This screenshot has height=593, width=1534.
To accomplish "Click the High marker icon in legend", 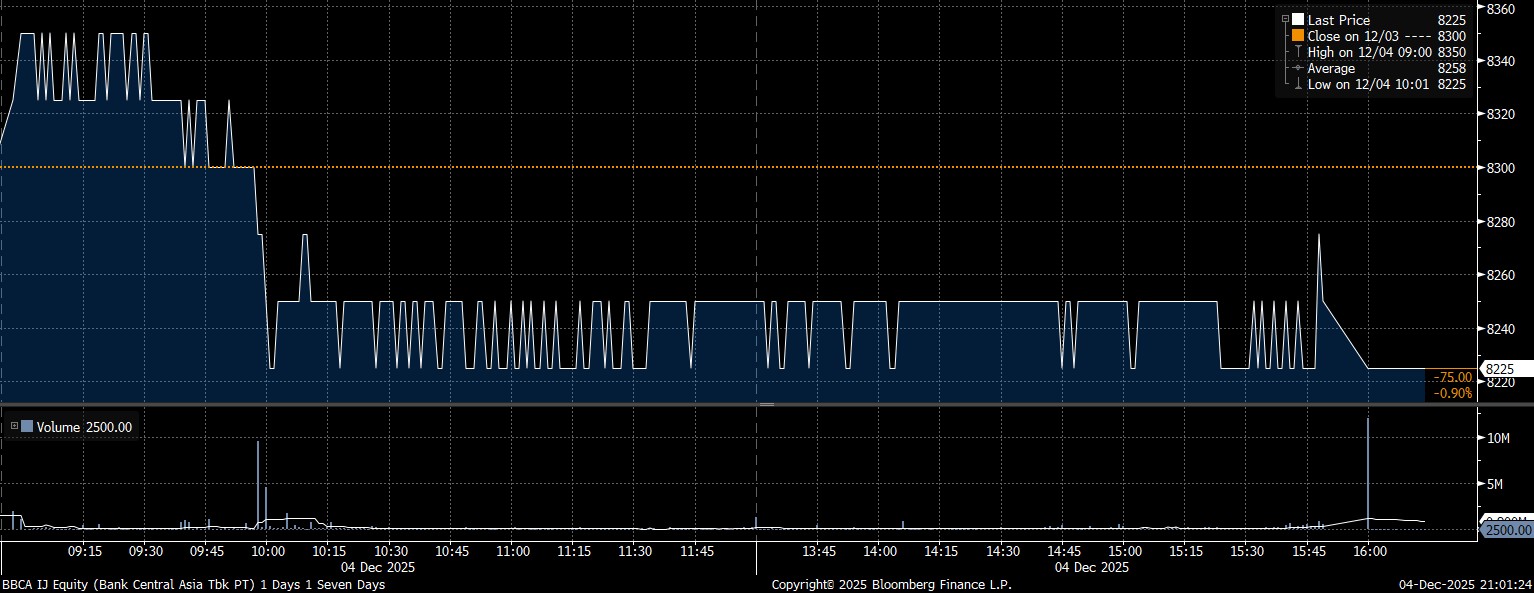I will [1298, 52].
